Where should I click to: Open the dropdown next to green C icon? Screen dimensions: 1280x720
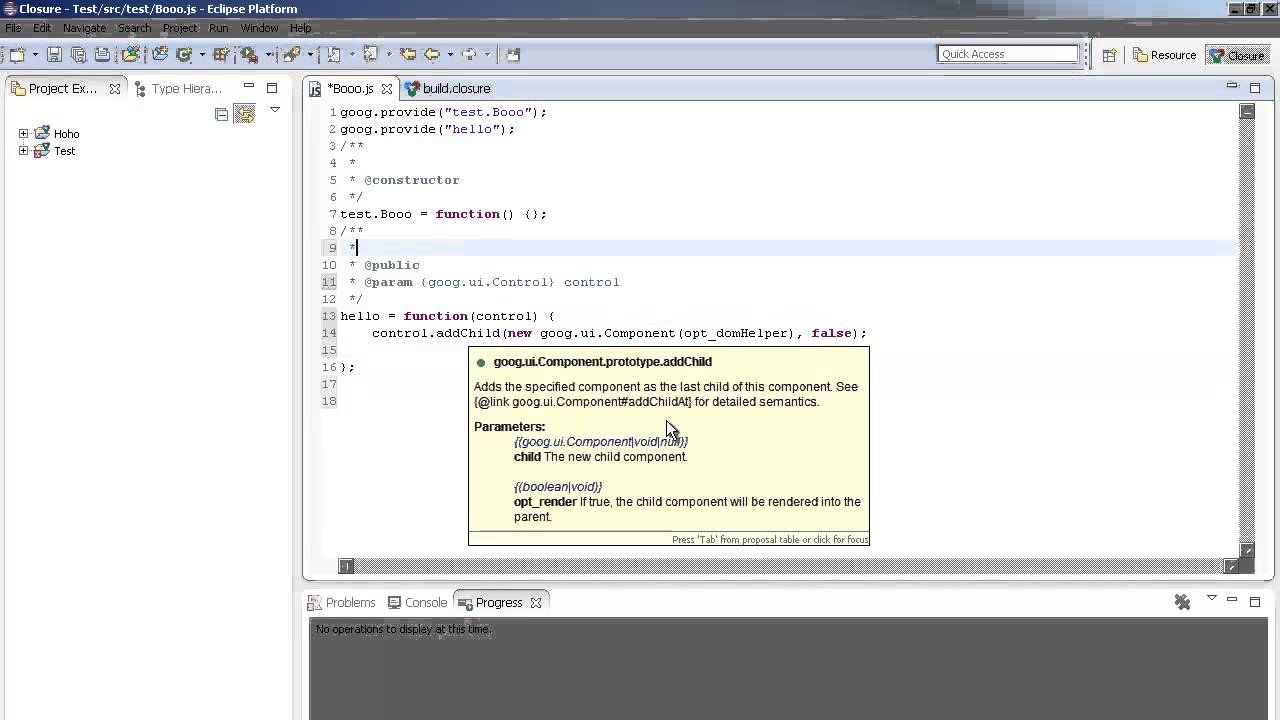(x=202, y=55)
